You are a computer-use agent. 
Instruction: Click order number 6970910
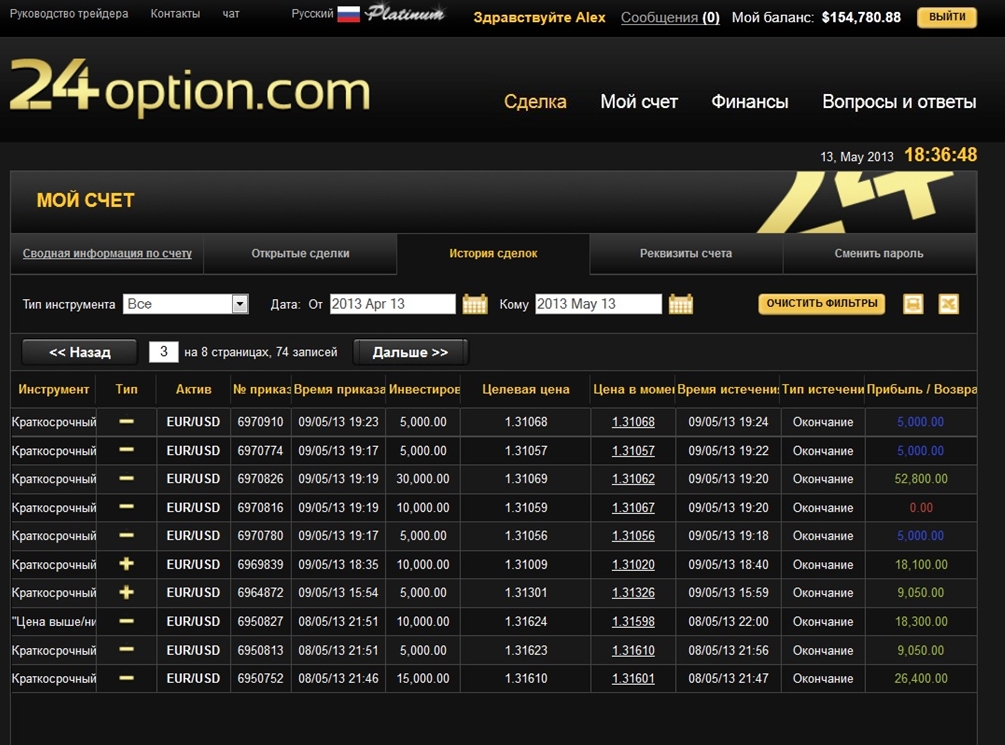(x=260, y=422)
